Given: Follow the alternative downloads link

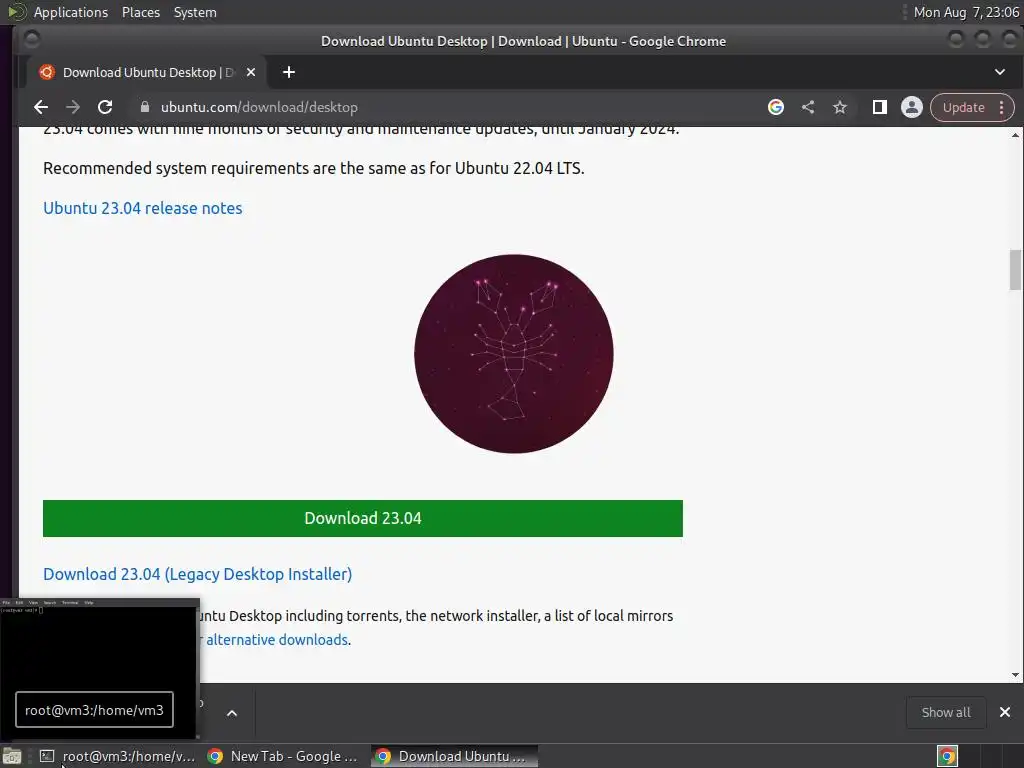Looking at the screenshot, I should point(277,640).
